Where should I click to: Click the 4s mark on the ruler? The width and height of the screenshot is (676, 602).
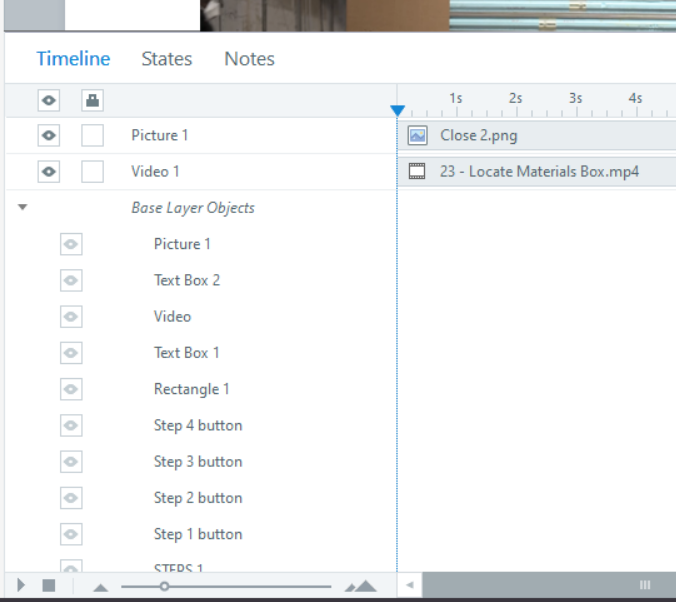pos(635,98)
